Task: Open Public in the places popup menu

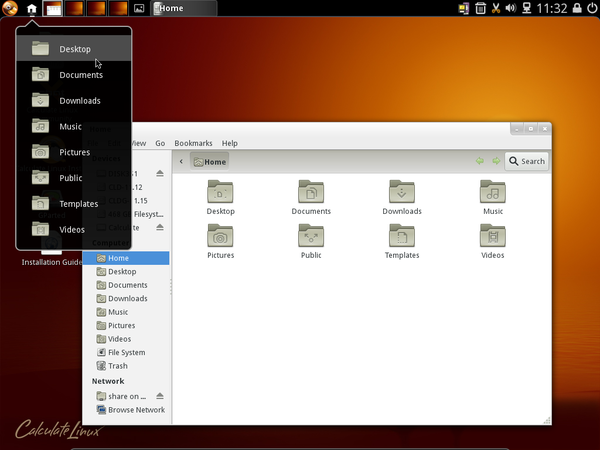Action: [73, 178]
